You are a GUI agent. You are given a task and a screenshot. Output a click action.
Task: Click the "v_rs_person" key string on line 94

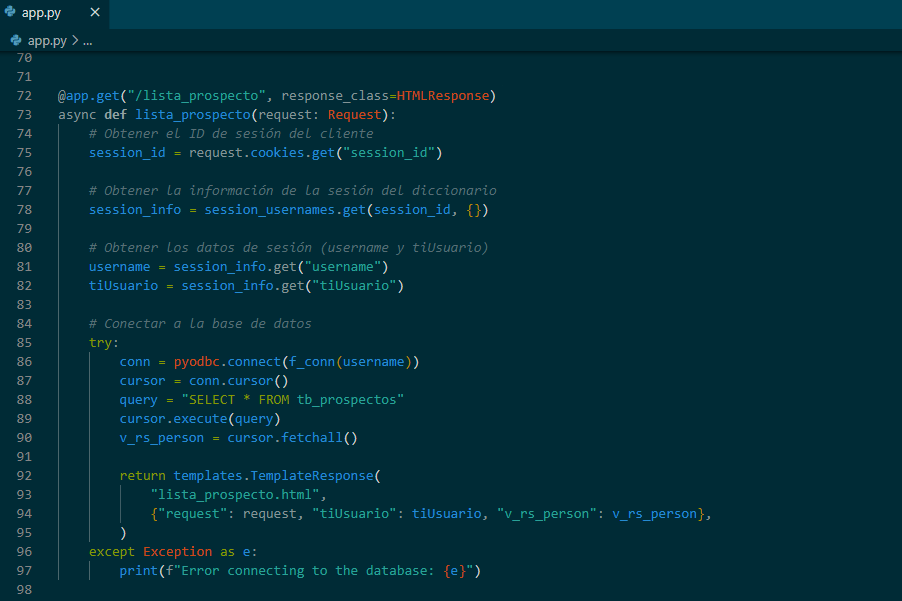coord(546,514)
